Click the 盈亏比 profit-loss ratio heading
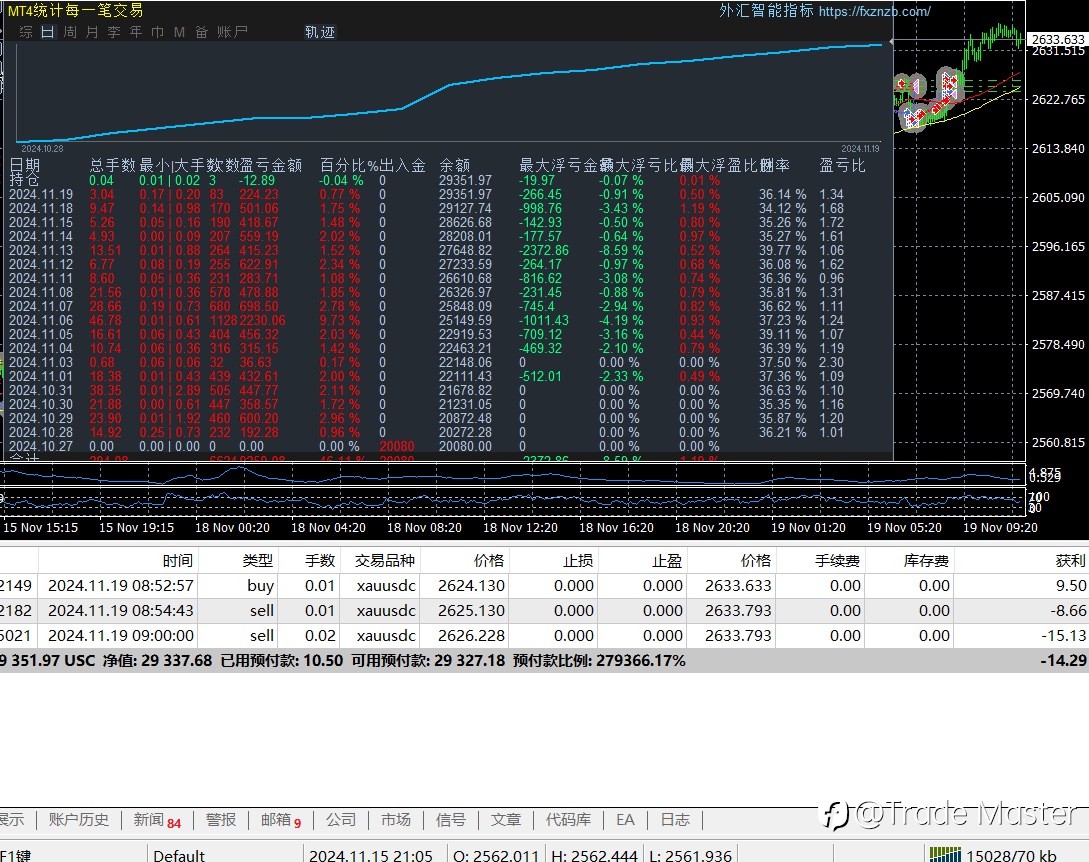This screenshot has width=1089, height=862. (842, 165)
